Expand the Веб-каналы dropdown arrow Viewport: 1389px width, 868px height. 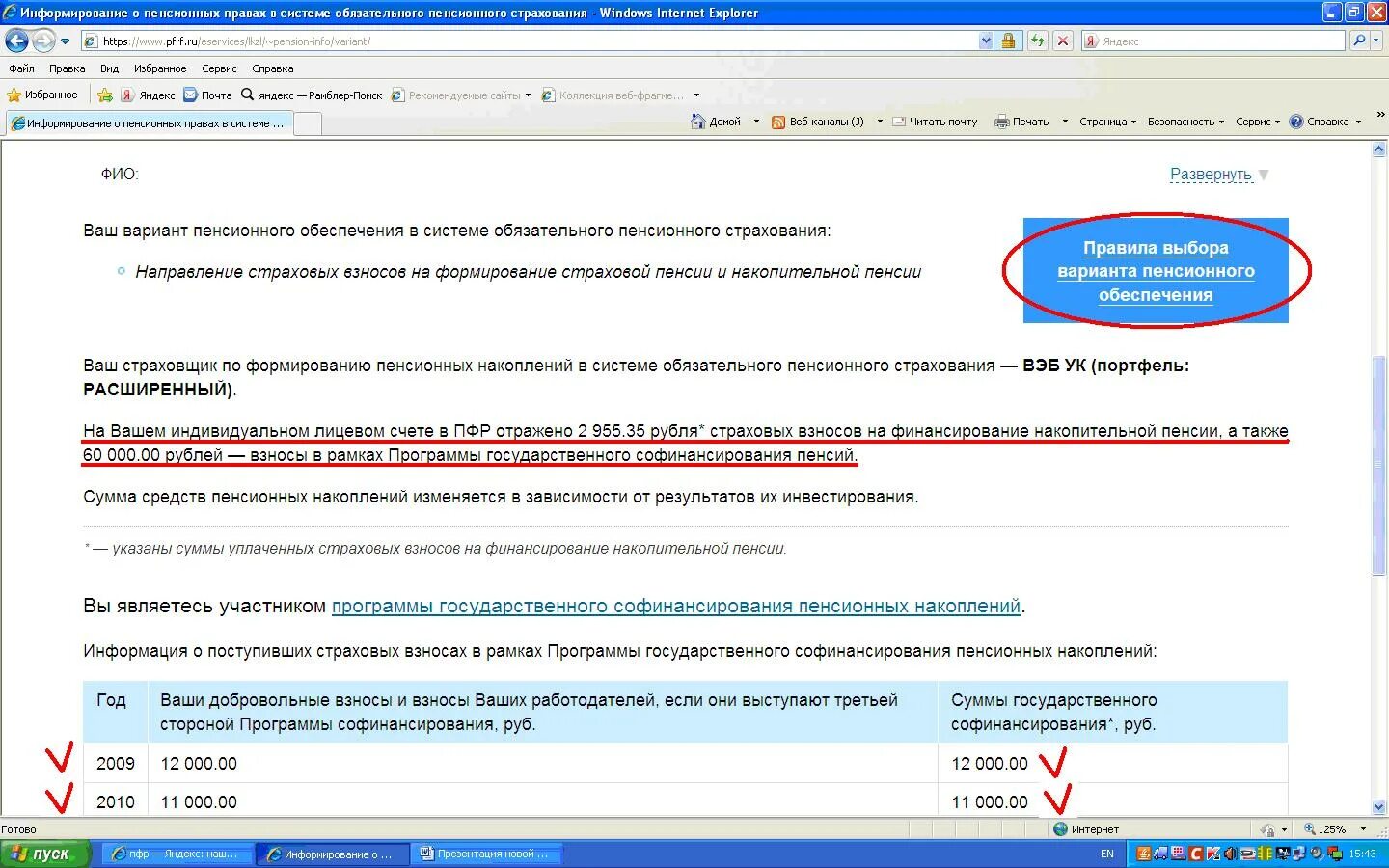(x=880, y=122)
